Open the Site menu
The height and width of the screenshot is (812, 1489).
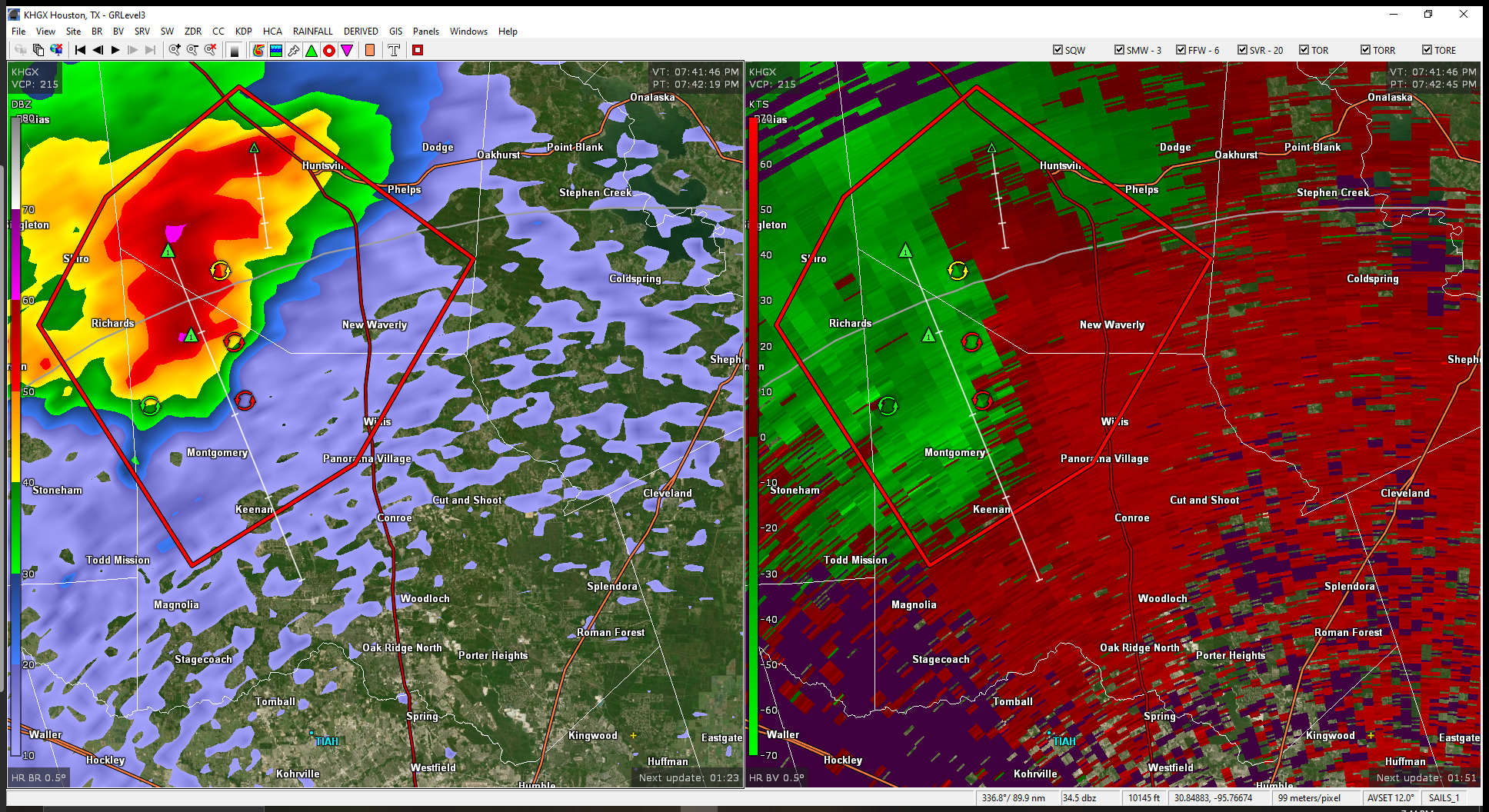click(73, 32)
